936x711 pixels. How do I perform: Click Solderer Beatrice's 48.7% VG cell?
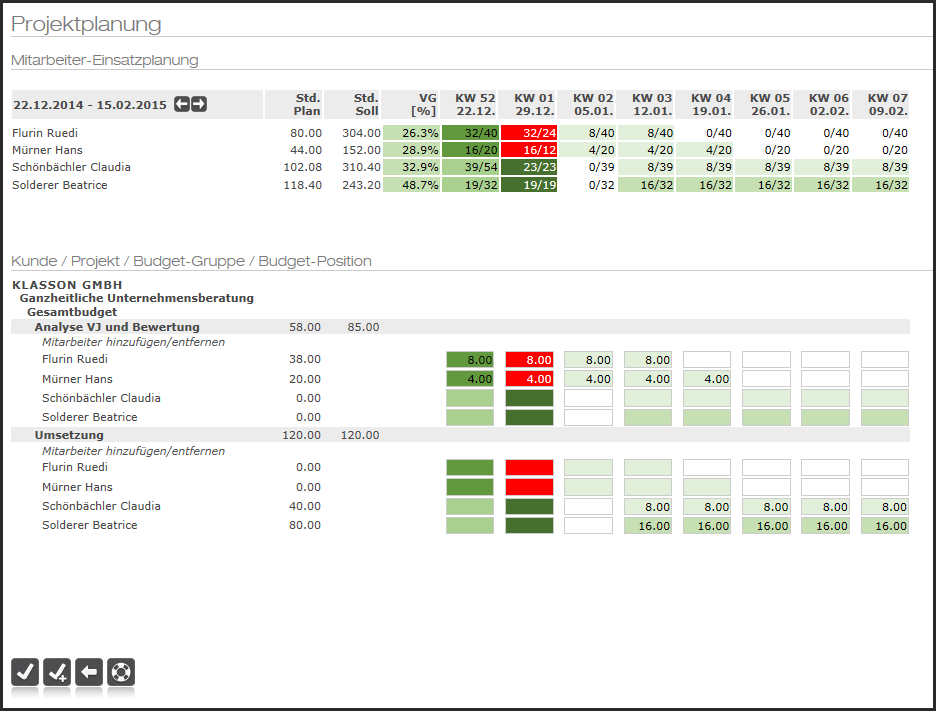411,184
